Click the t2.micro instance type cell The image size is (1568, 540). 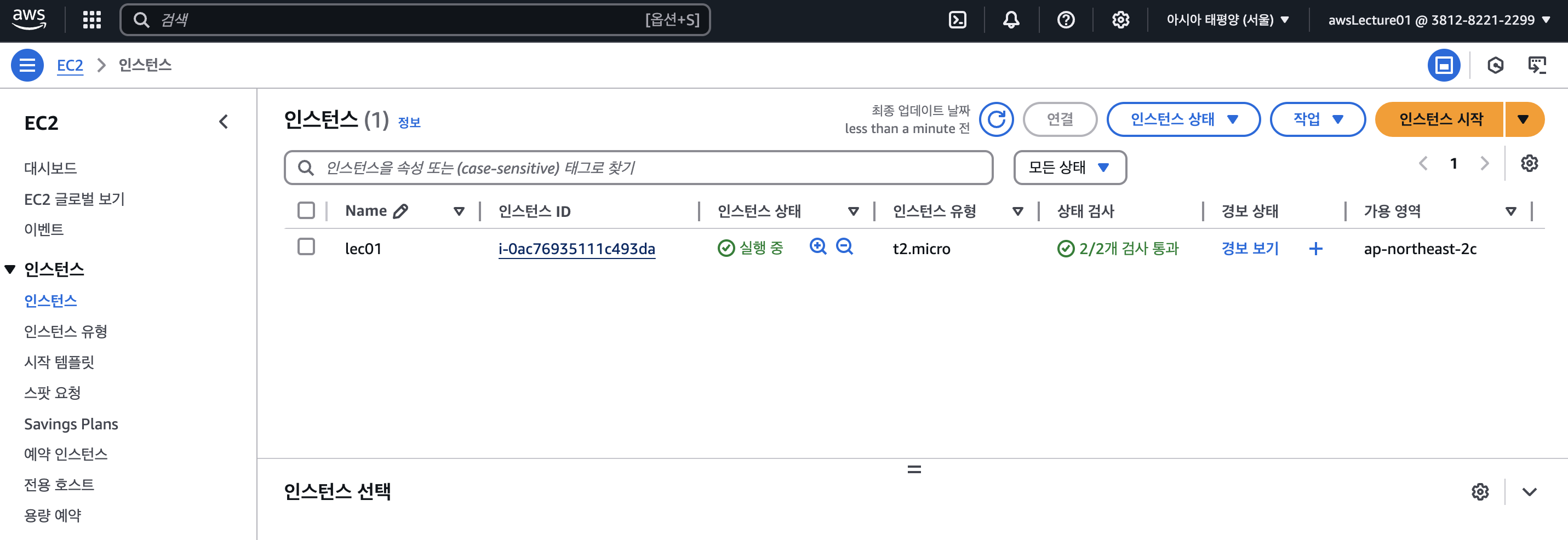tap(921, 249)
